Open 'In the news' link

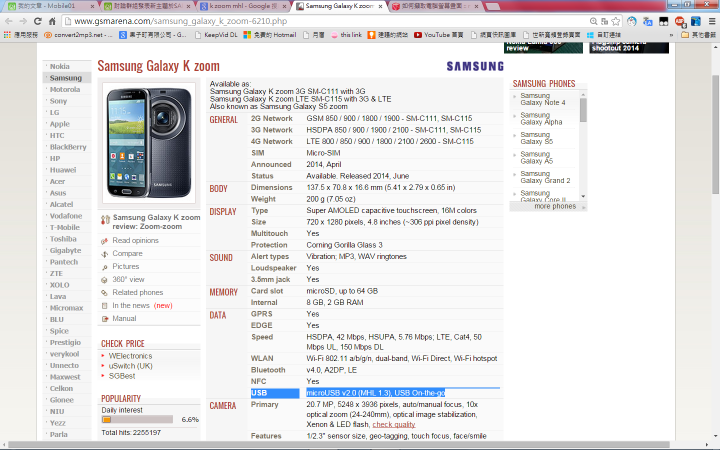click(x=131, y=305)
